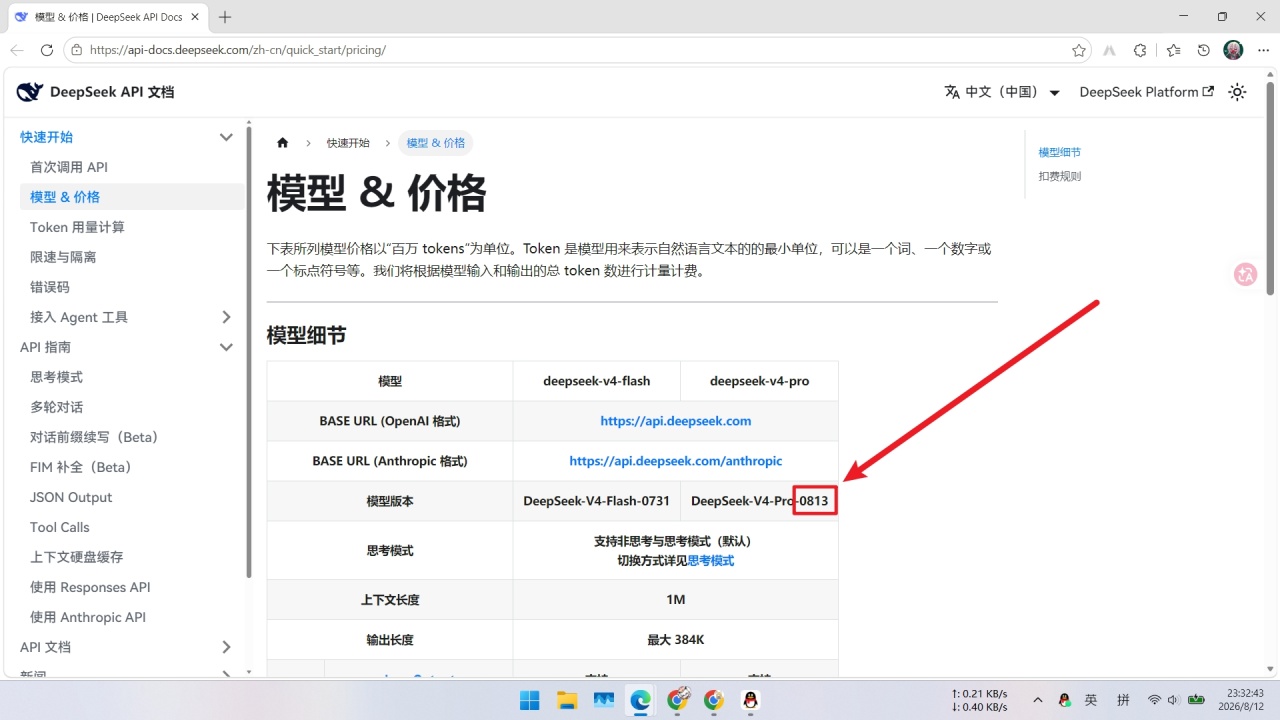This screenshot has width=1280, height=720.
Task: Open a new browser tab
Action: click(225, 17)
